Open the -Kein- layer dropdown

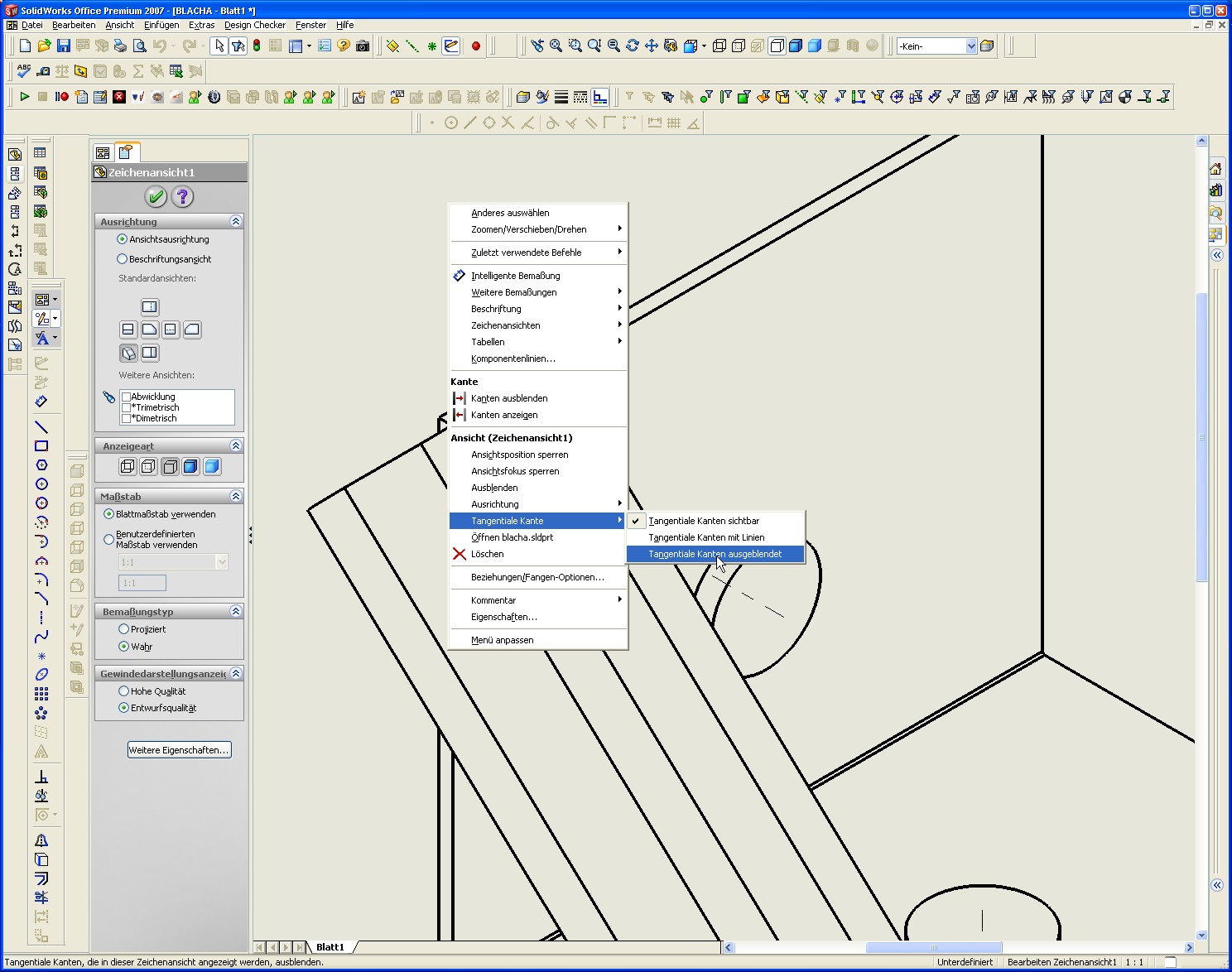click(971, 46)
